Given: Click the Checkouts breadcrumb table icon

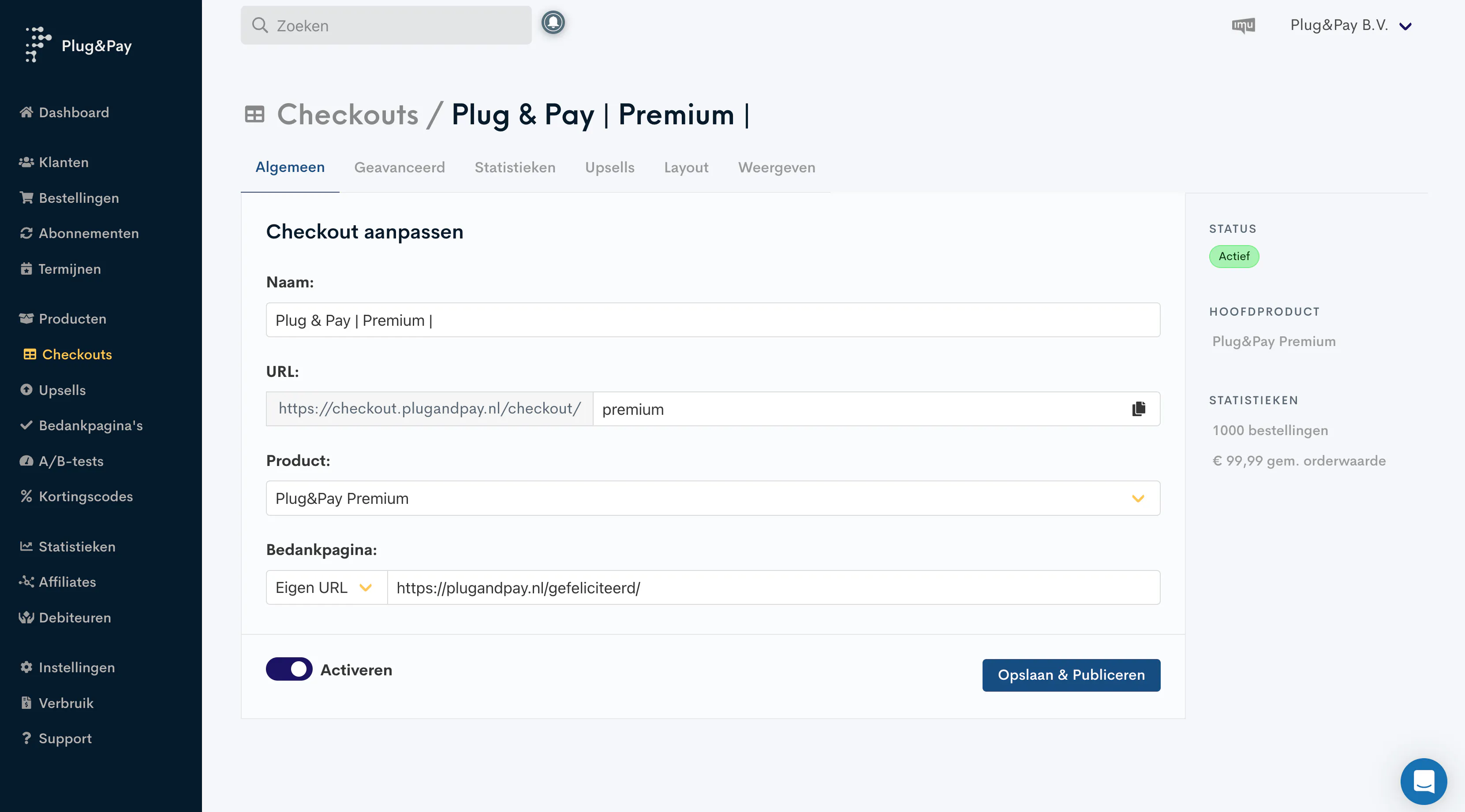Looking at the screenshot, I should pos(254,114).
